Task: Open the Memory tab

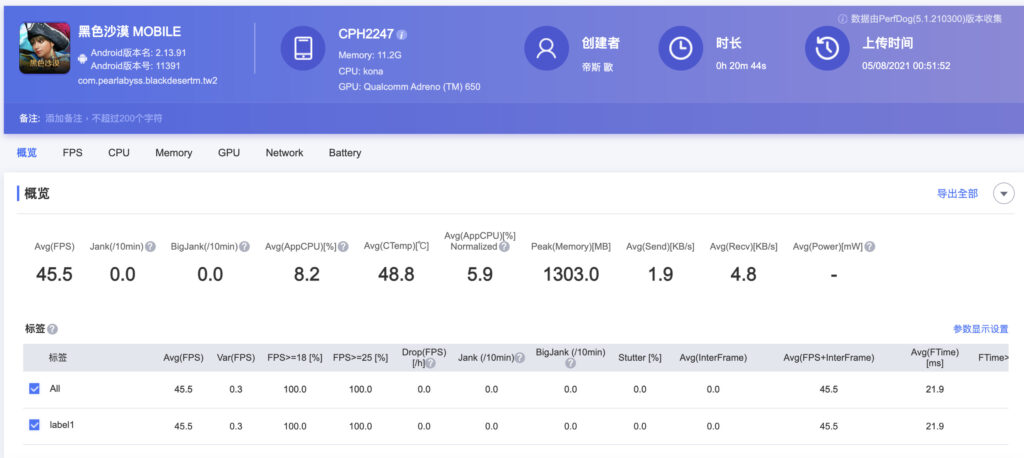Action: pyautogui.click(x=174, y=153)
